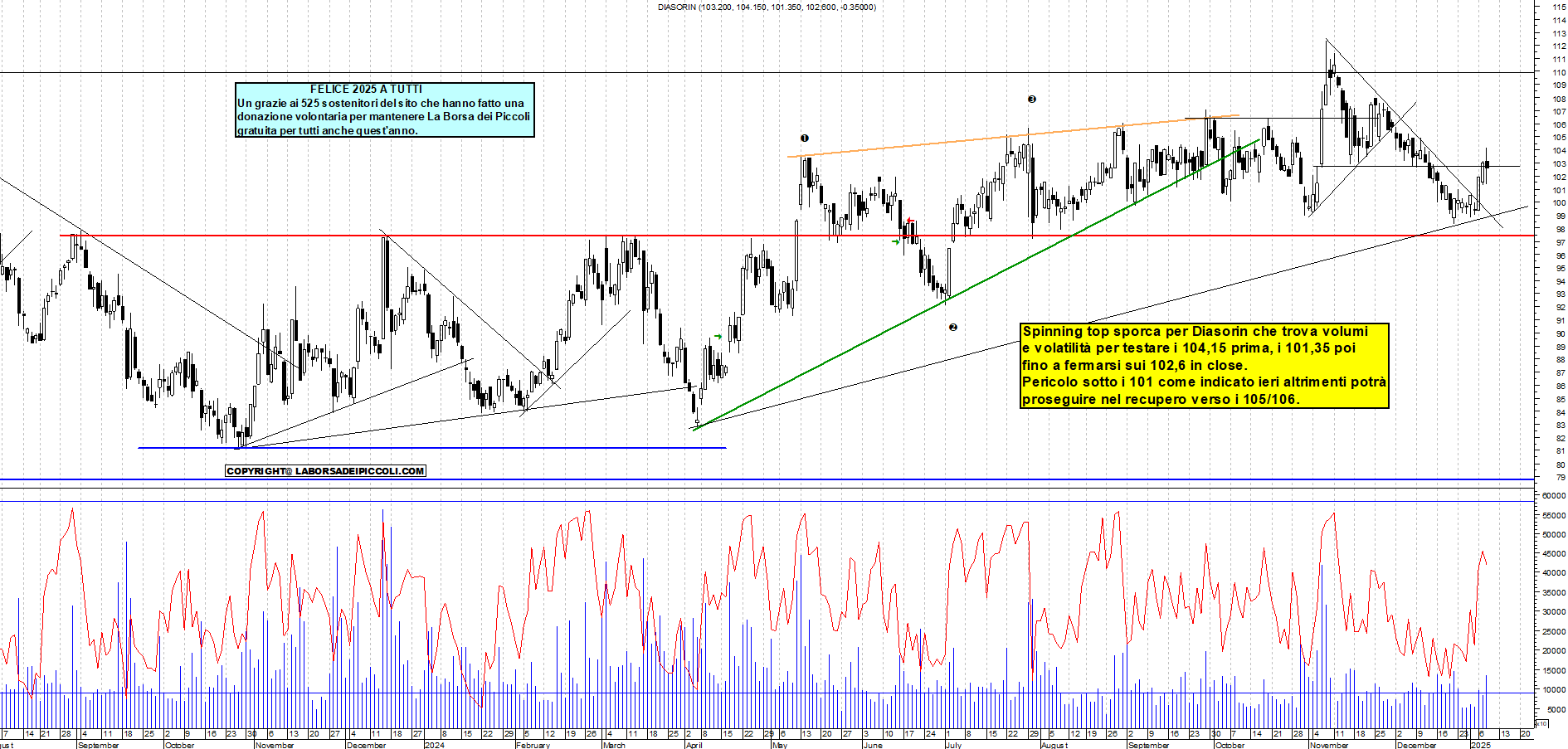Click the green arrow near the April rebound
Viewport: 1568px width, 749px height.
[718, 337]
